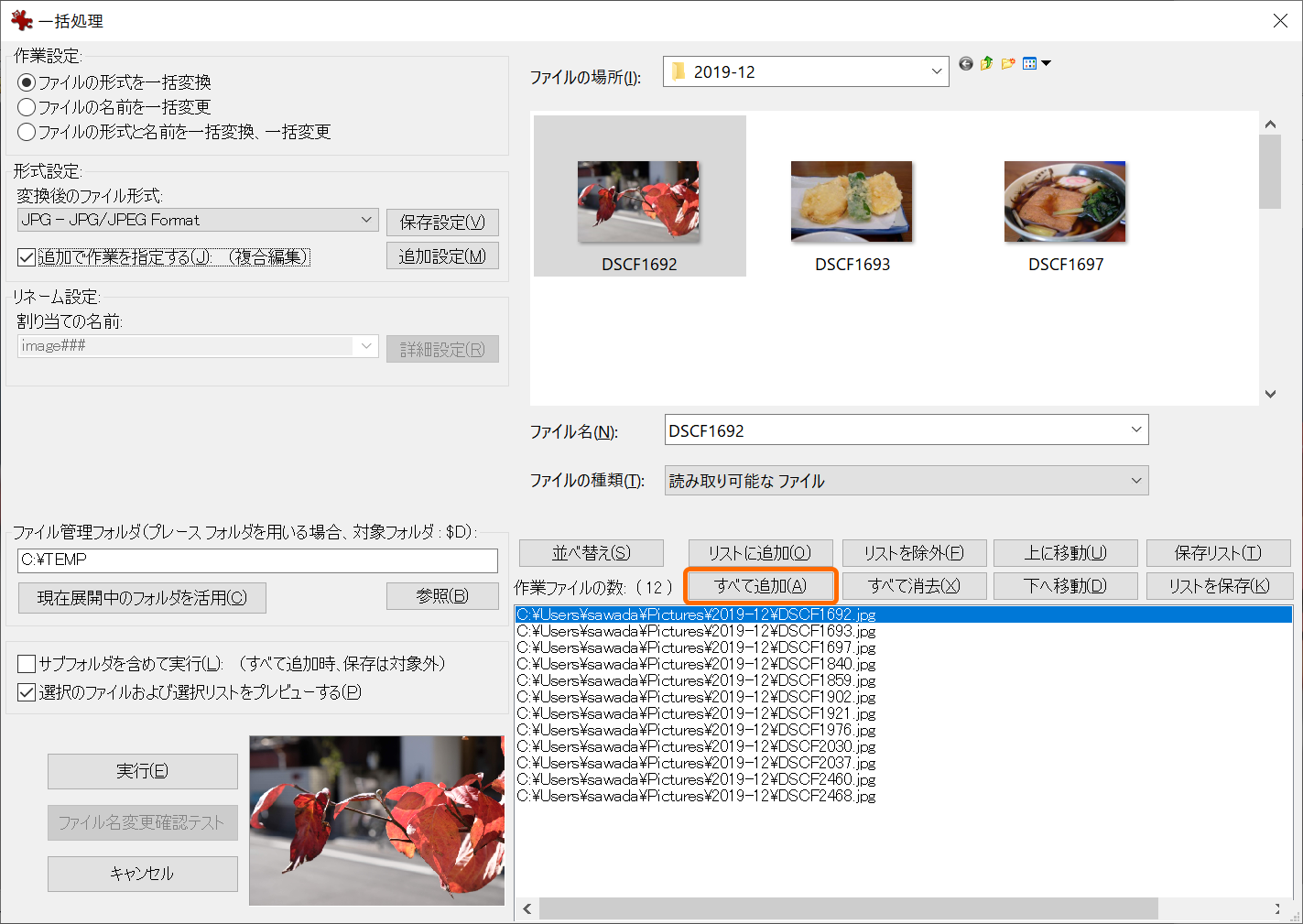Open the JPG - JPG/JPEG Format dropdown

(x=198, y=220)
